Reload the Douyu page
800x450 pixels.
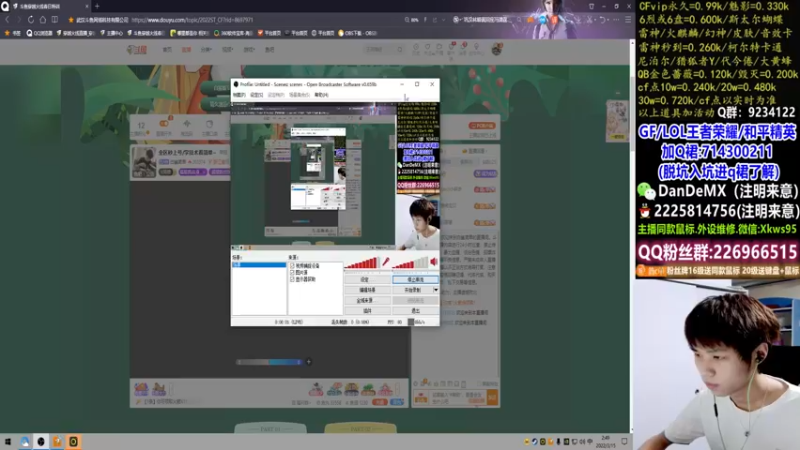[x=31, y=20]
